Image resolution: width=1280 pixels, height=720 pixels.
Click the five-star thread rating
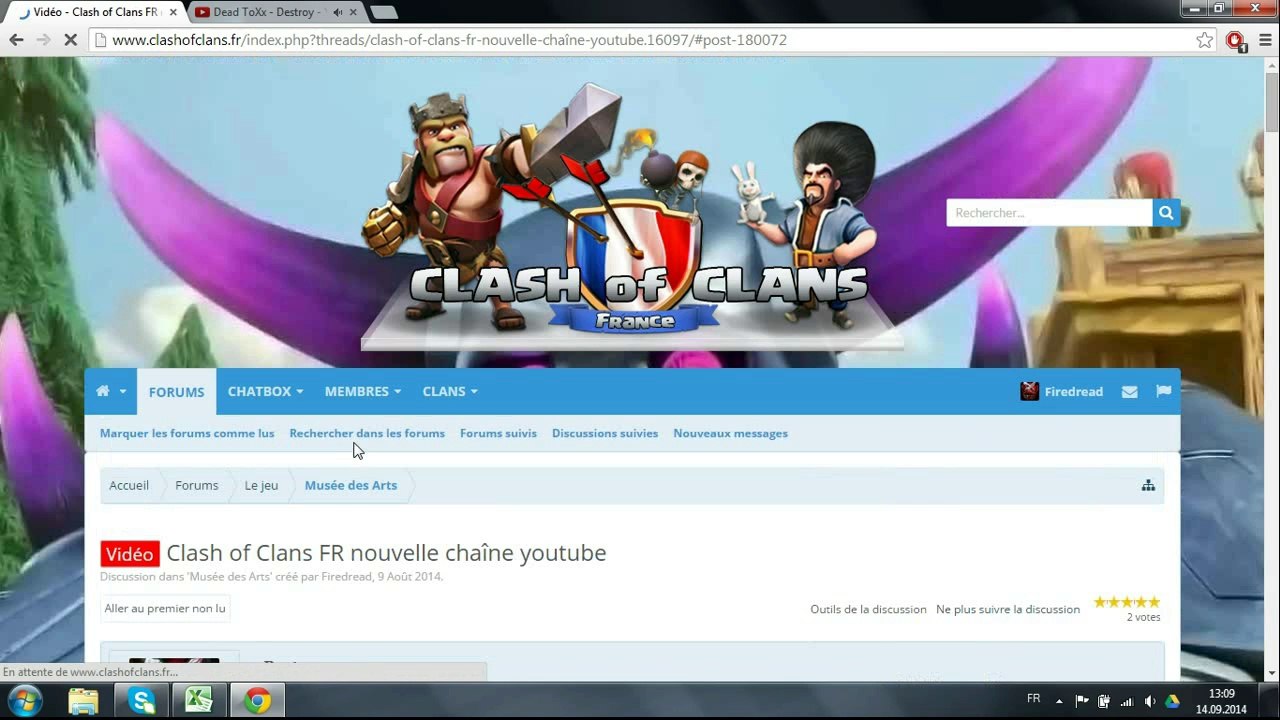(1127, 602)
